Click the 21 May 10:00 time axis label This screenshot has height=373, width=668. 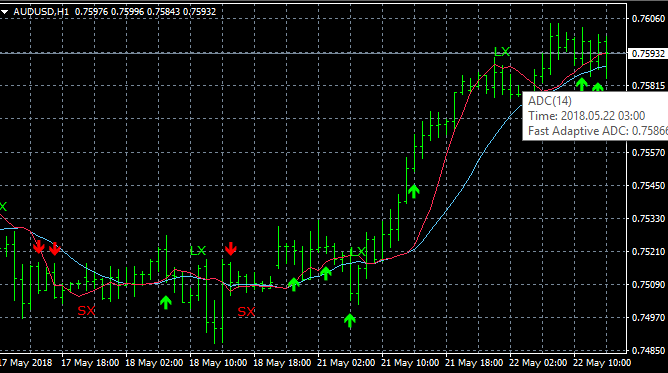click(410, 363)
